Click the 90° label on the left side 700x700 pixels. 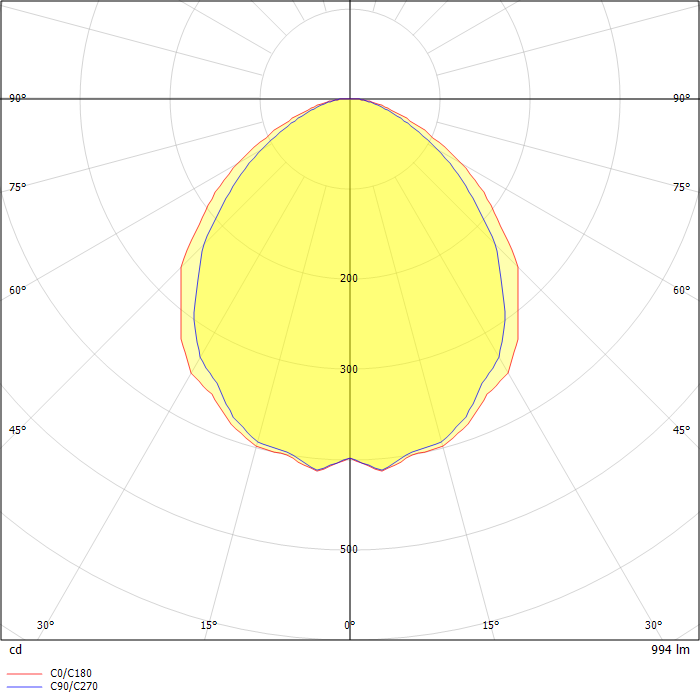click(x=18, y=98)
